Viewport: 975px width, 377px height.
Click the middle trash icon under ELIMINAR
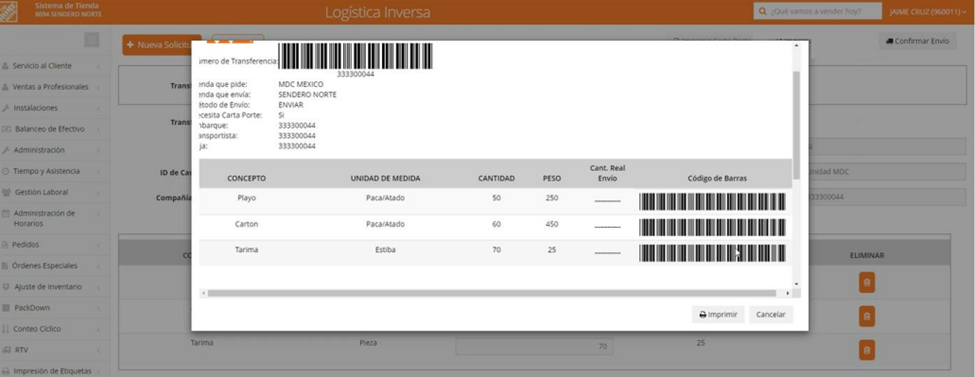click(x=866, y=316)
